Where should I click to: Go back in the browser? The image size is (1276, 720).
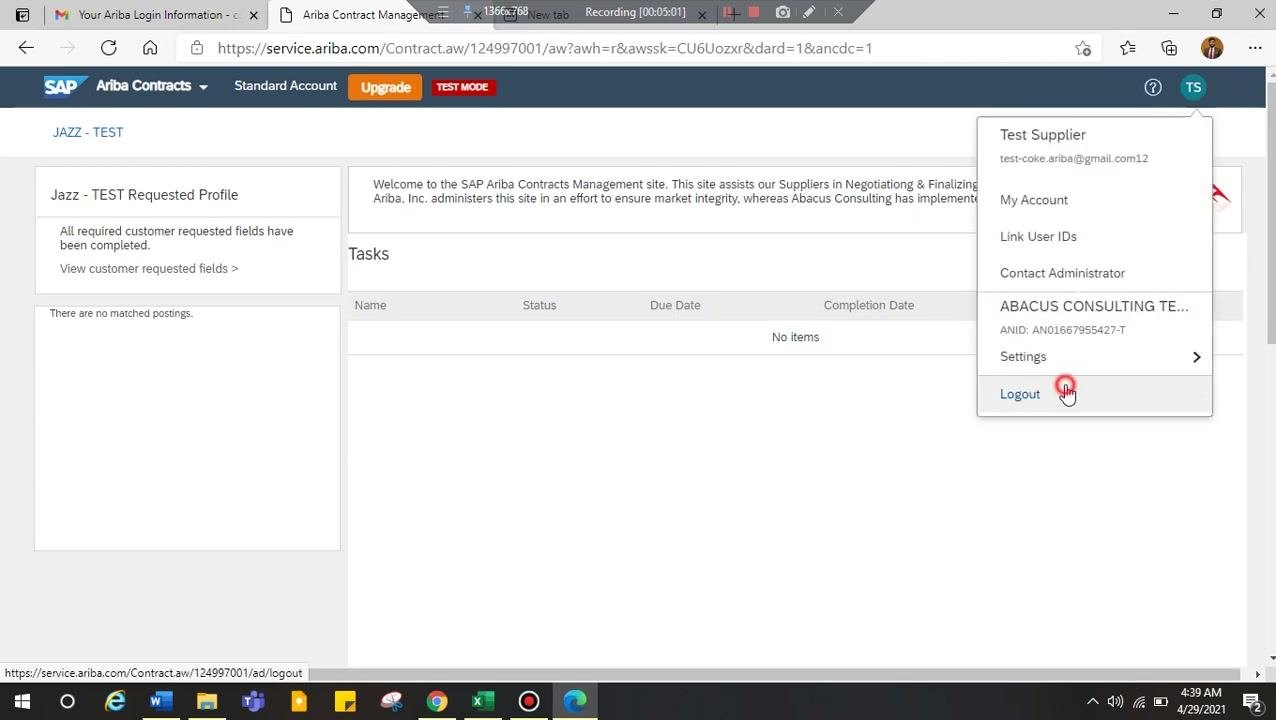point(26,48)
